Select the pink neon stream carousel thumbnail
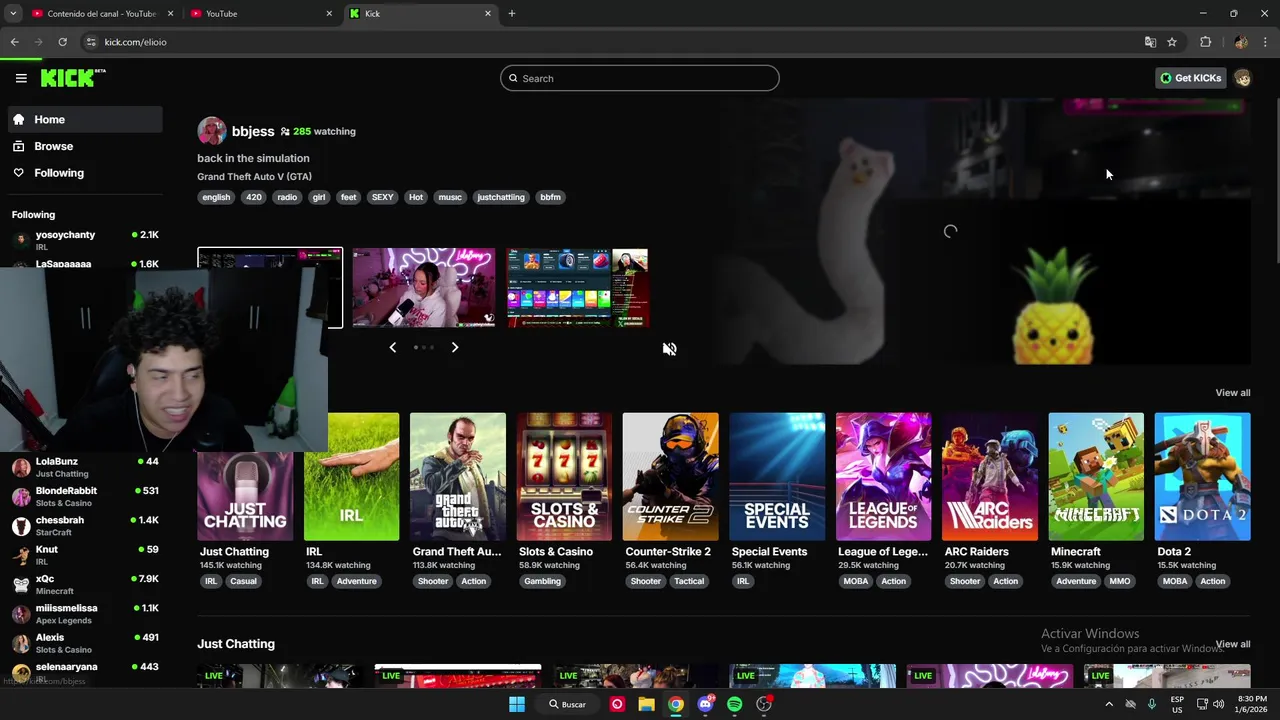The image size is (1280, 720). click(x=424, y=288)
